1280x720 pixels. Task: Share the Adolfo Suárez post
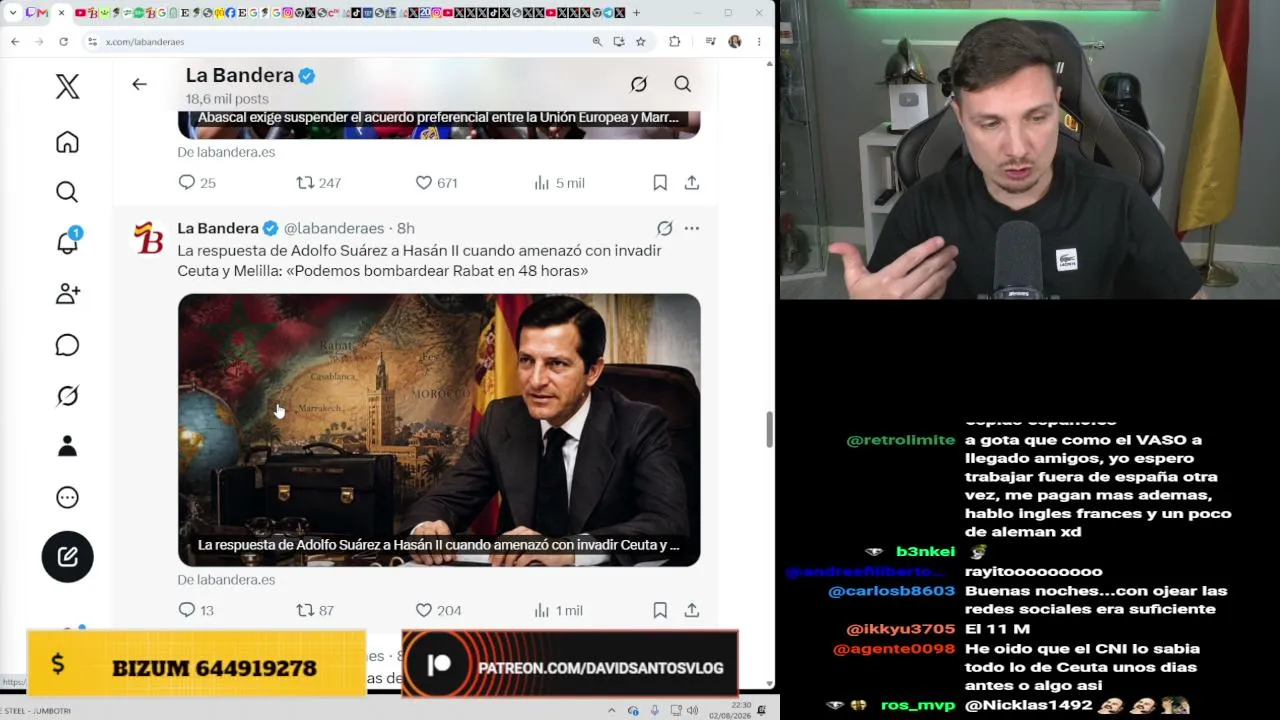click(x=691, y=610)
